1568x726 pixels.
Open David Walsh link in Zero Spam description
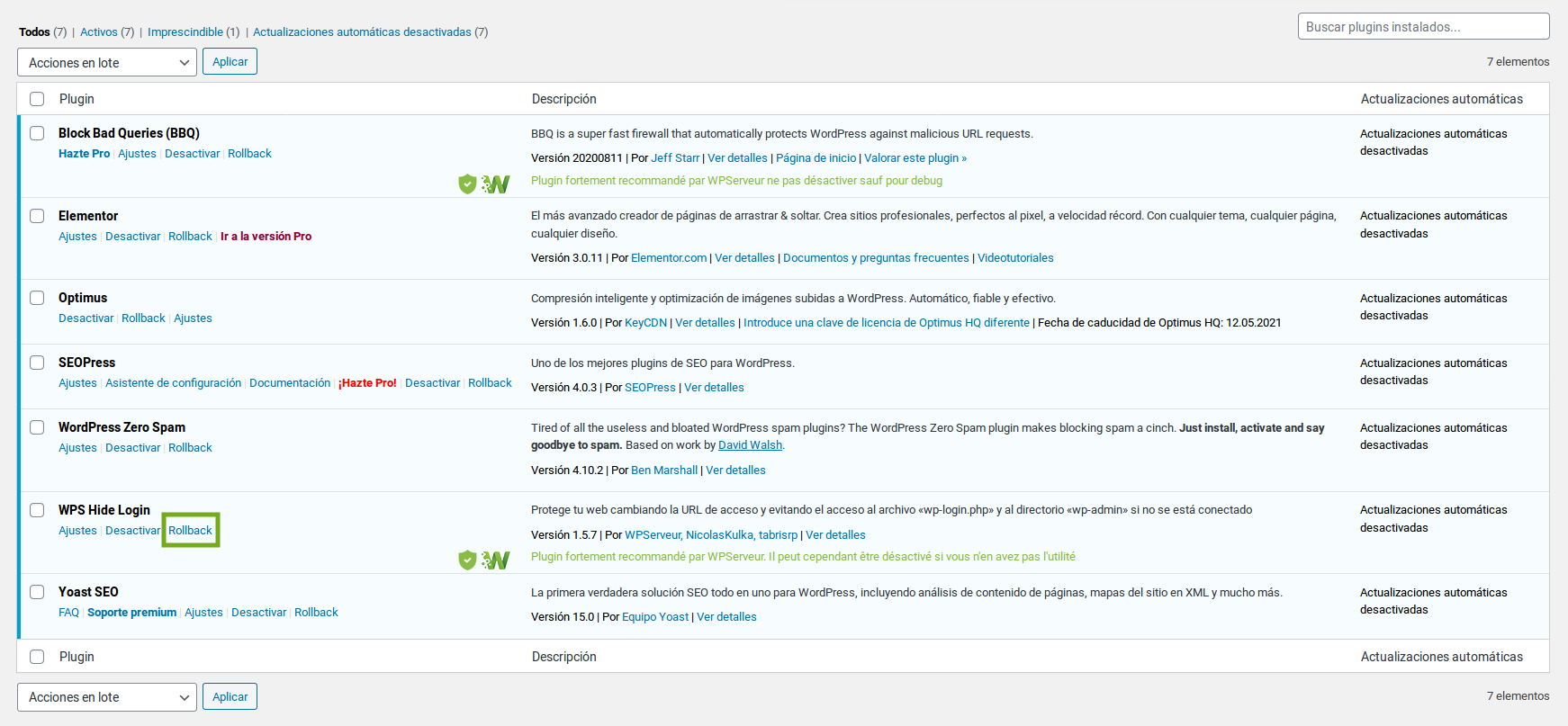(x=751, y=445)
